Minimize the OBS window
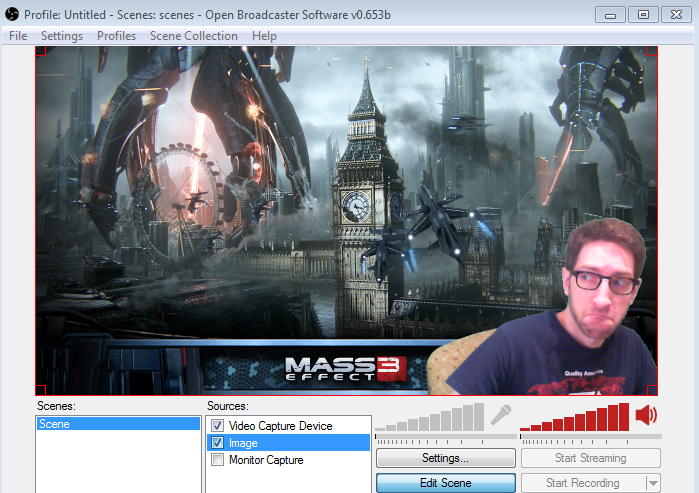The height and width of the screenshot is (493, 699). (610, 15)
